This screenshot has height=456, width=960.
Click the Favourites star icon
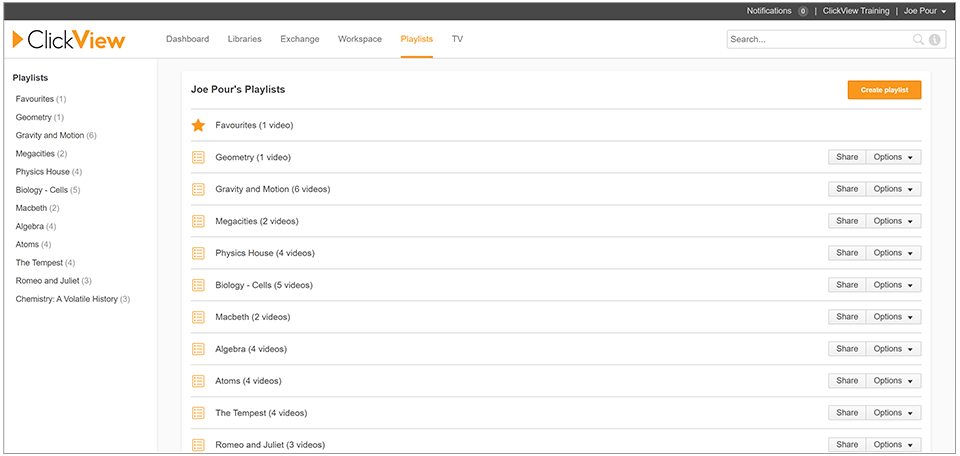198,125
